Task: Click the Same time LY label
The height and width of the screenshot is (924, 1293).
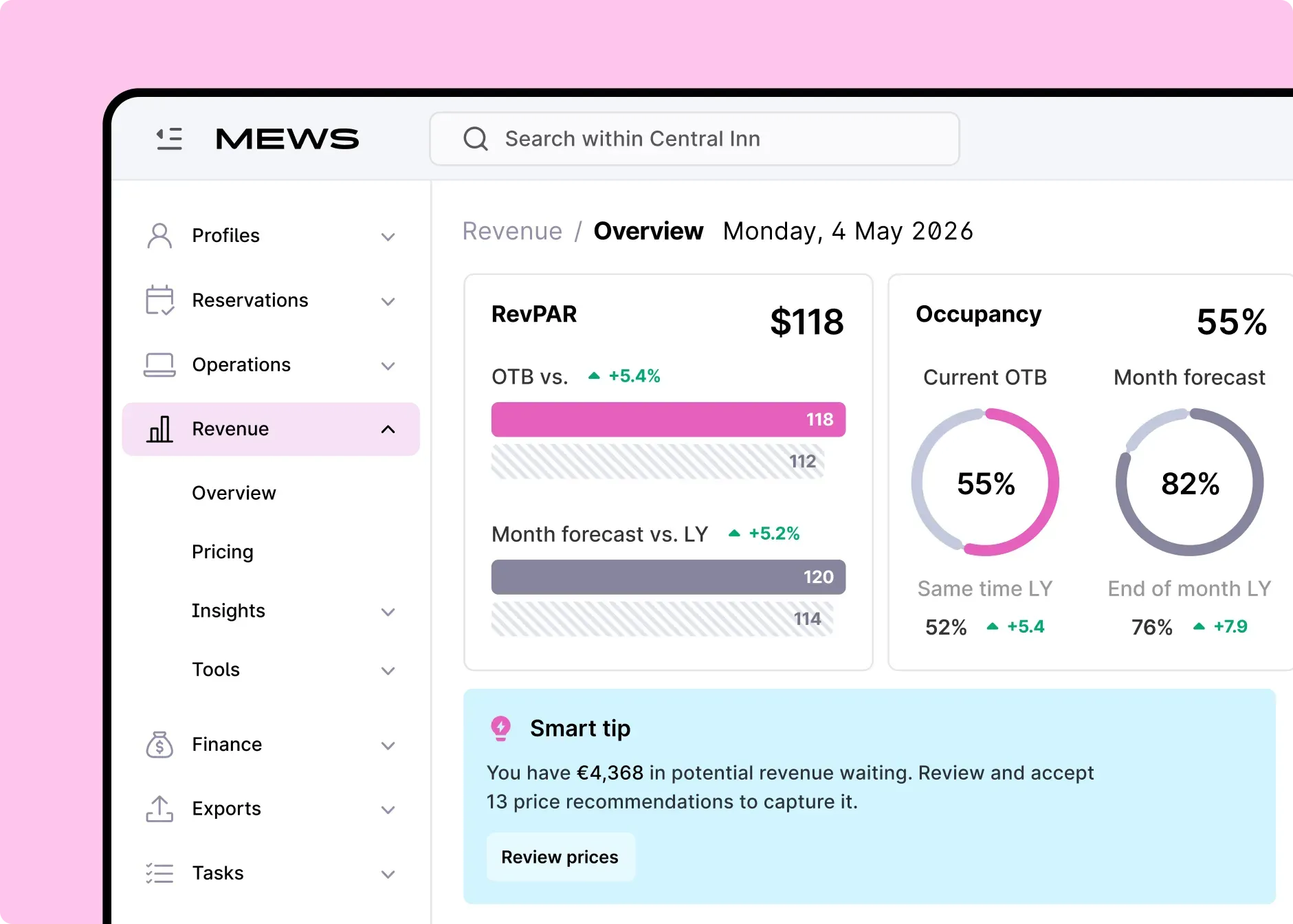Action: pos(985,588)
